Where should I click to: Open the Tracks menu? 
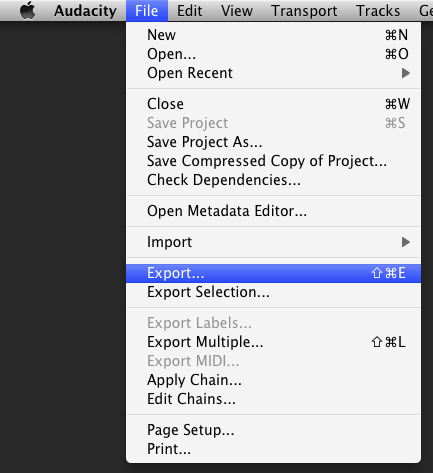[378, 11]
